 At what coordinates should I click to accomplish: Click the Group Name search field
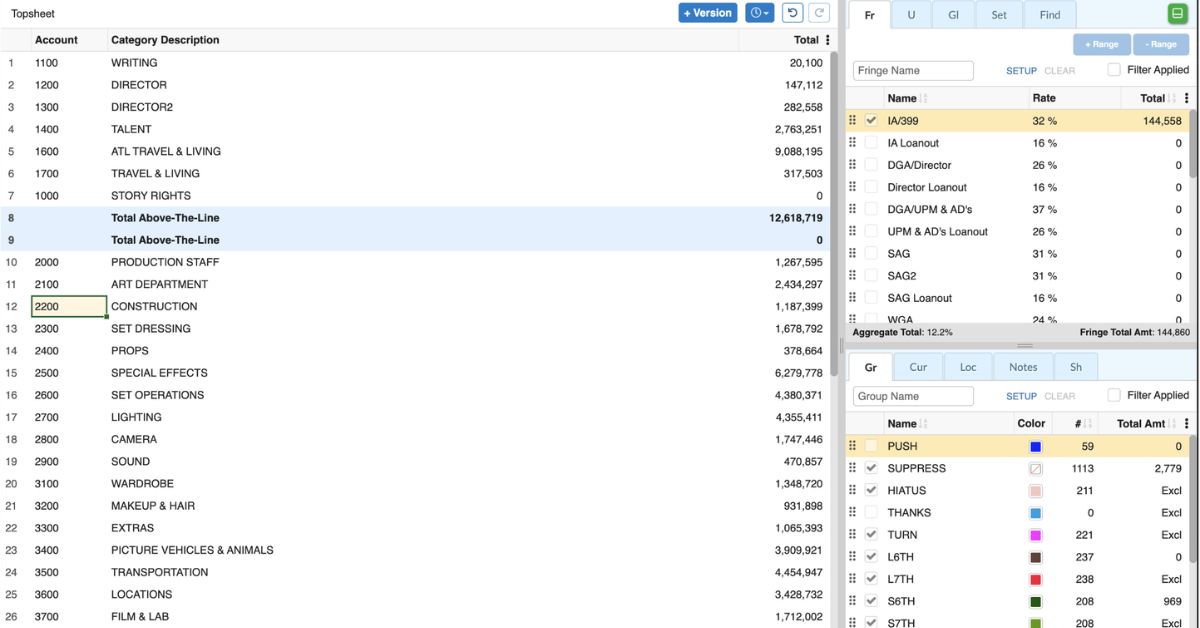tap(913, 396)
